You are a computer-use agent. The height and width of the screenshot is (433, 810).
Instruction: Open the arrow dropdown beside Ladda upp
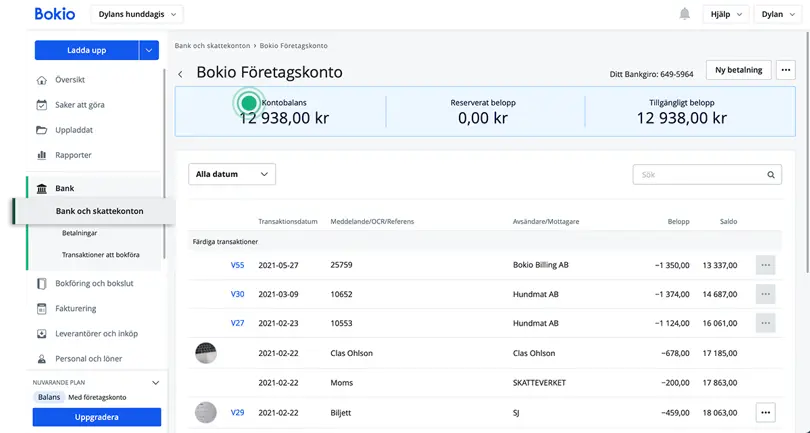(149, 50)
